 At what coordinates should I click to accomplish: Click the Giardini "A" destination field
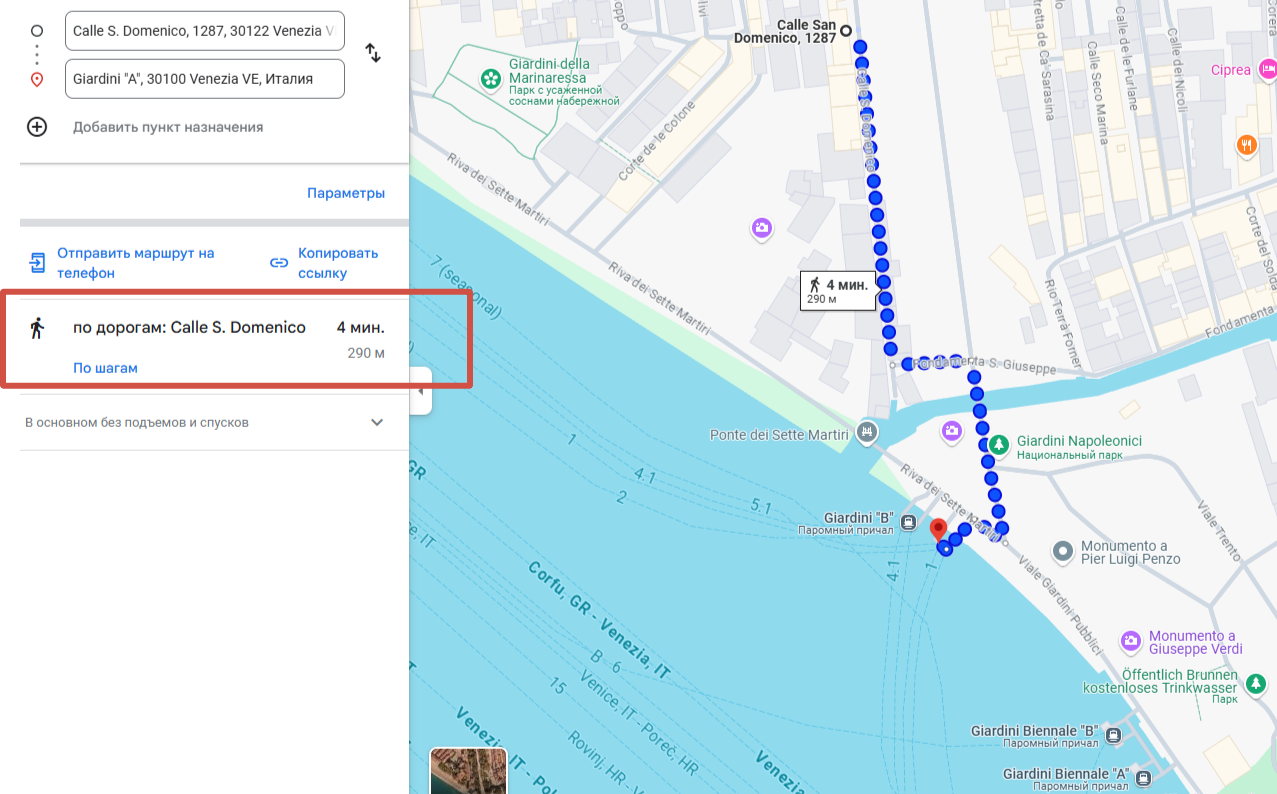click(205, 79)
